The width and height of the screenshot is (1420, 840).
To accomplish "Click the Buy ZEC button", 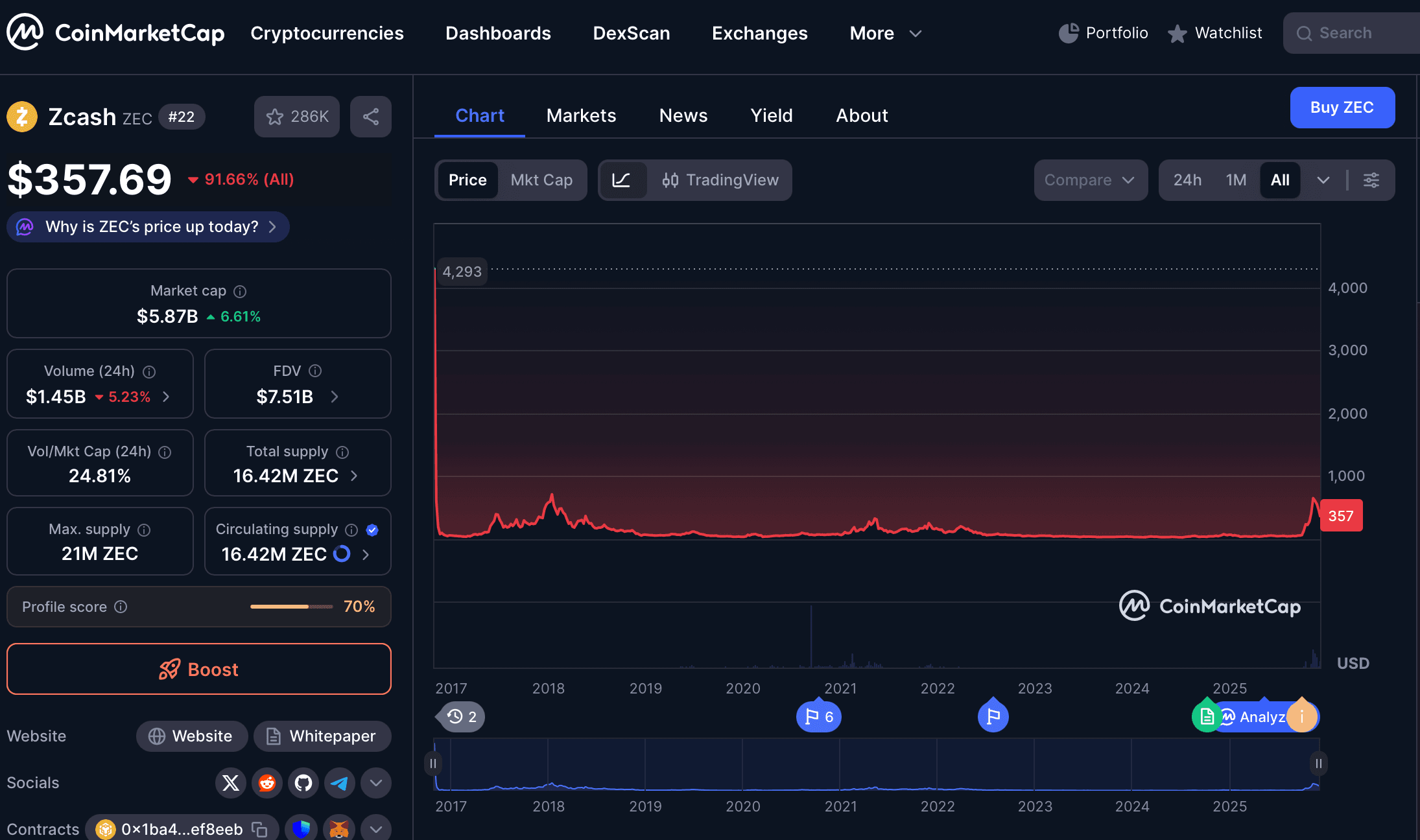I will click(x=1342, y=108).
